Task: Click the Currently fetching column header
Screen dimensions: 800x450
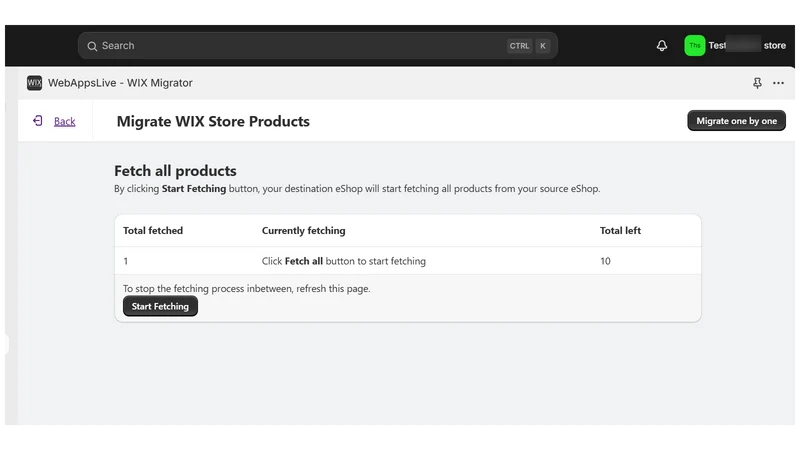Action: (304, 231)
